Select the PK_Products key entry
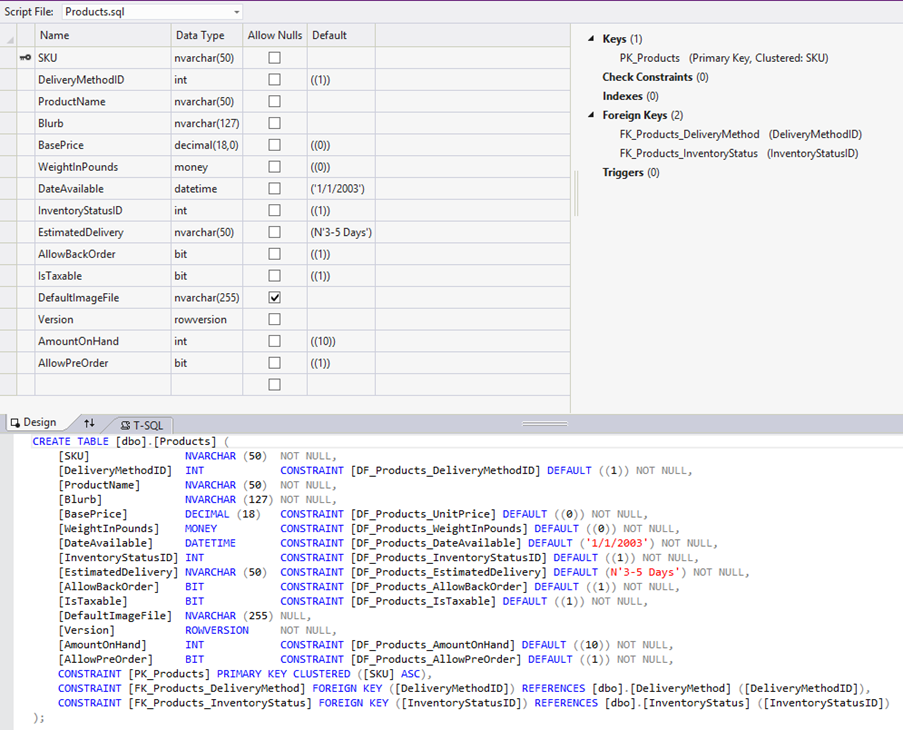903x730 pixels. point(724,58)
